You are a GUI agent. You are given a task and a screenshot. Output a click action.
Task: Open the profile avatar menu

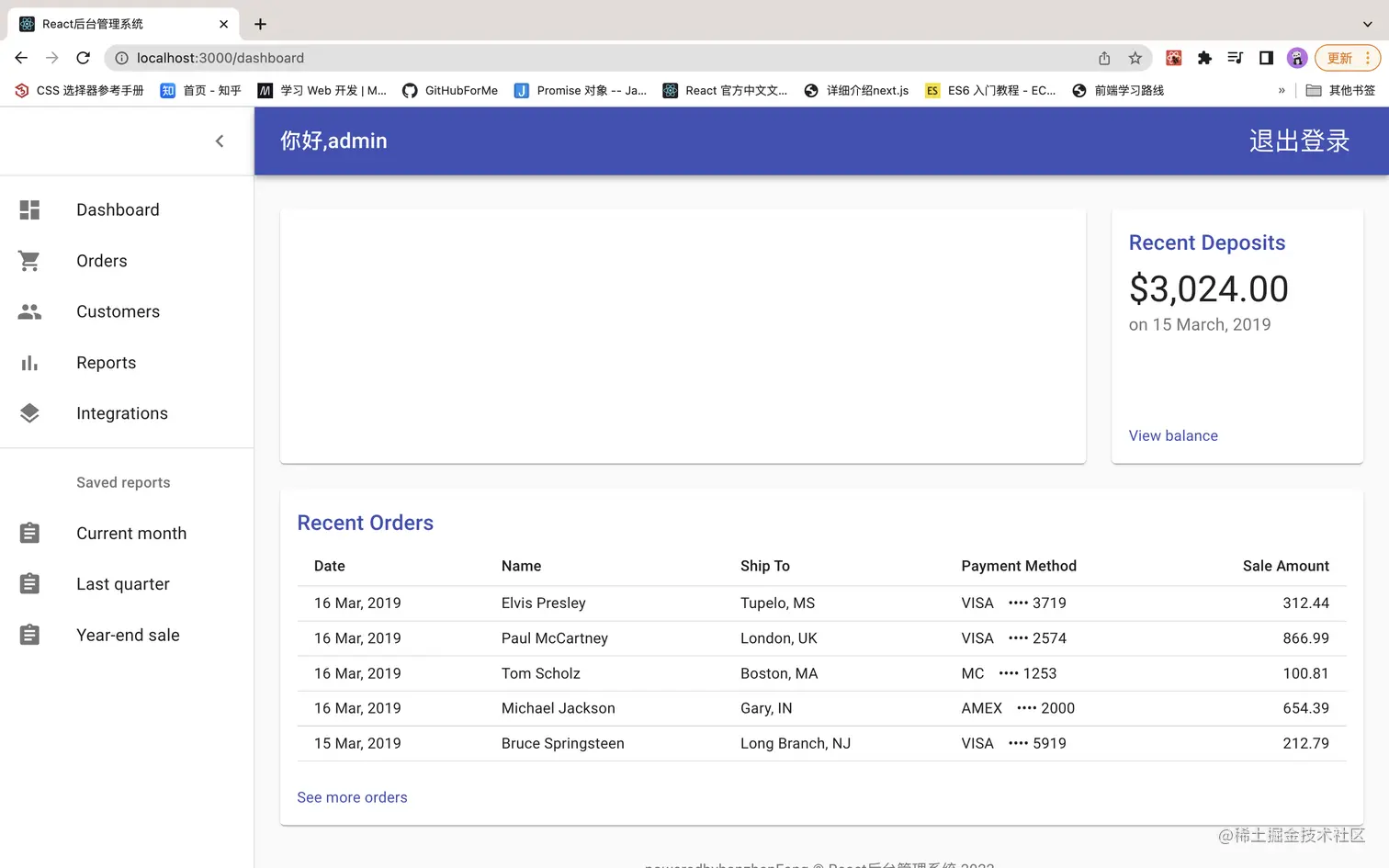pos(1297,58)
